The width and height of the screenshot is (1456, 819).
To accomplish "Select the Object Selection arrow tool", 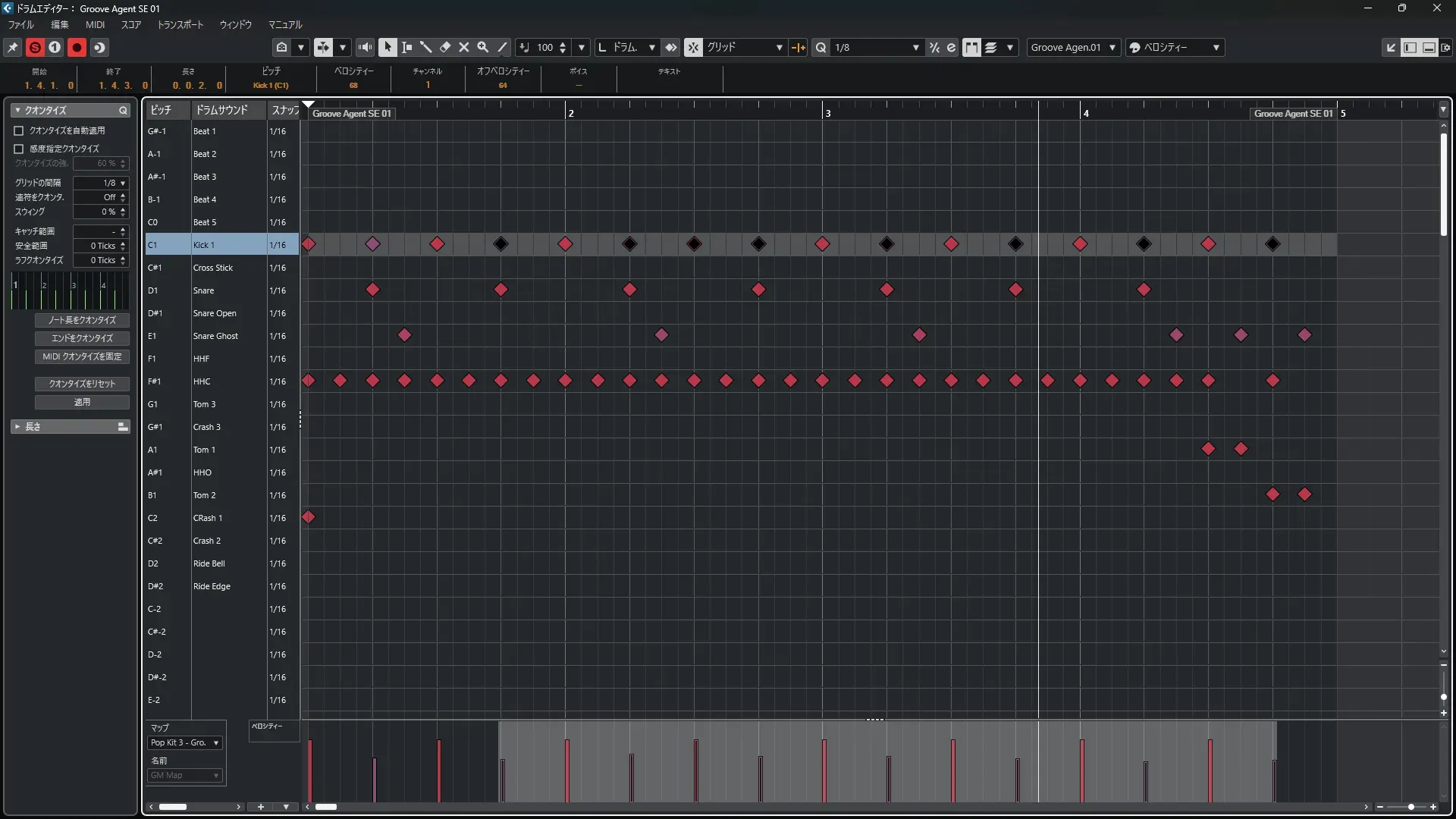I will 388,47.
